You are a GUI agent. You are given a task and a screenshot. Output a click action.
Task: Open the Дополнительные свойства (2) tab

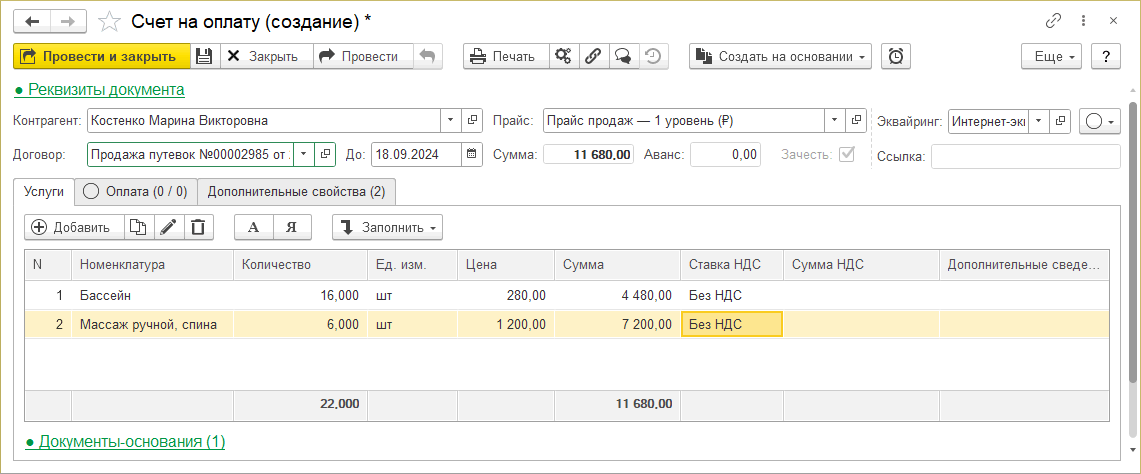point(296,191)
